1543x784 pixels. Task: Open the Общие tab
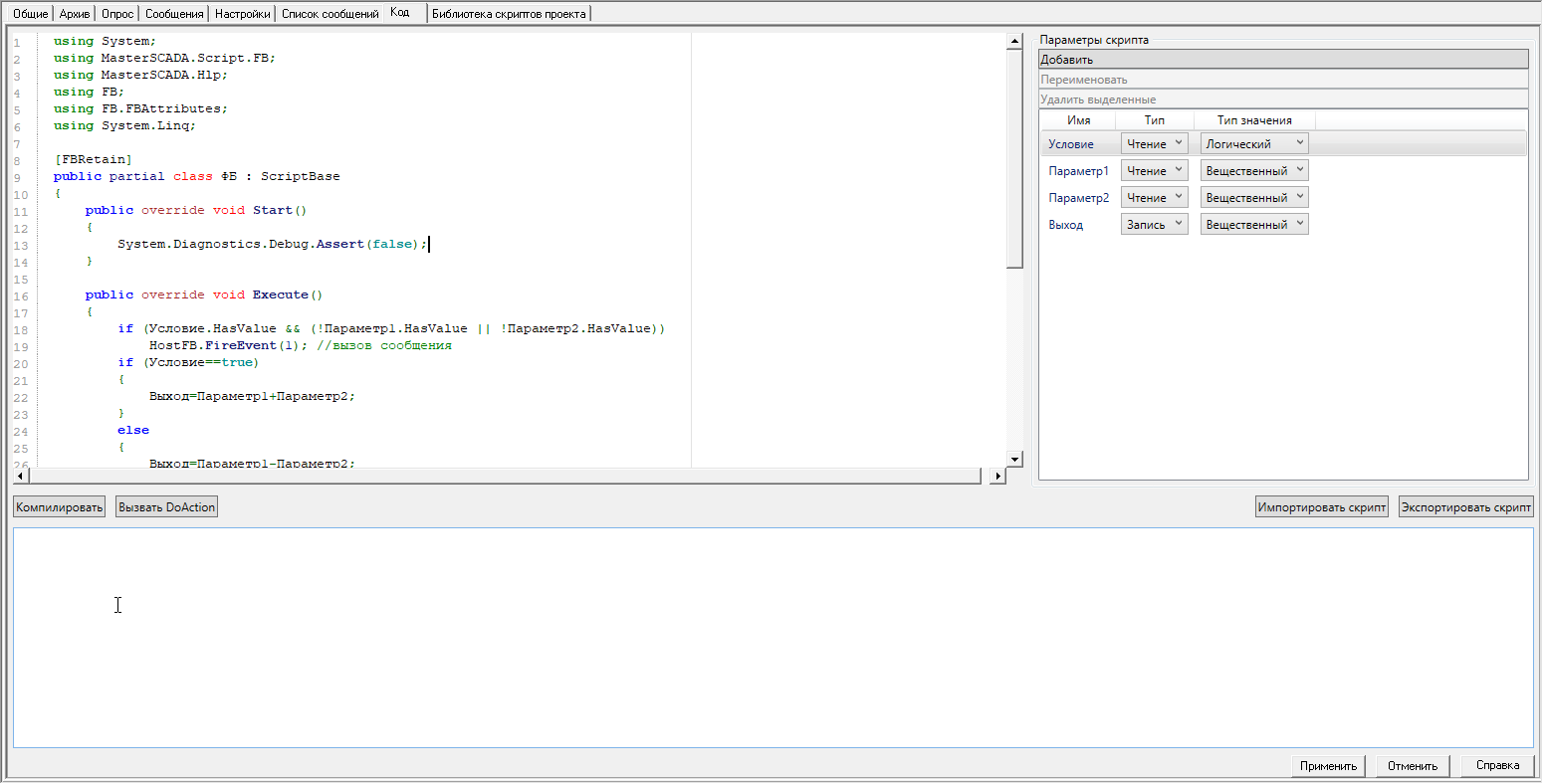click(31, 14)
